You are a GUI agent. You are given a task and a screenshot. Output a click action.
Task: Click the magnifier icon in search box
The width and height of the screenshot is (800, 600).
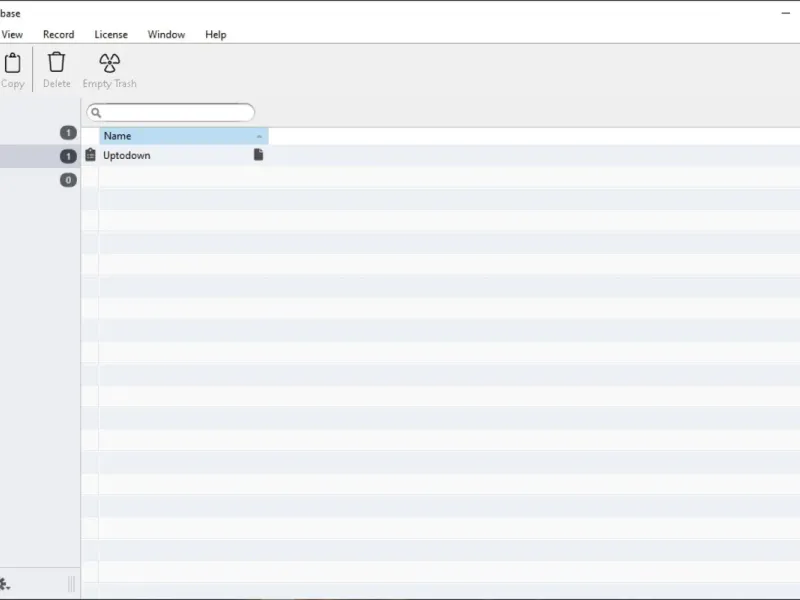tap(96, 113)
